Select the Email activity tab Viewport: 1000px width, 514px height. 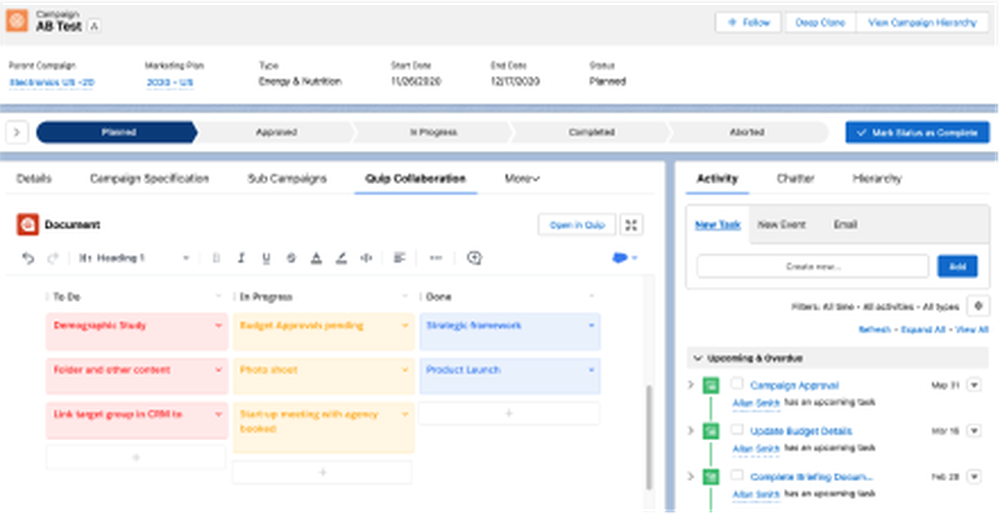[845, 224]
